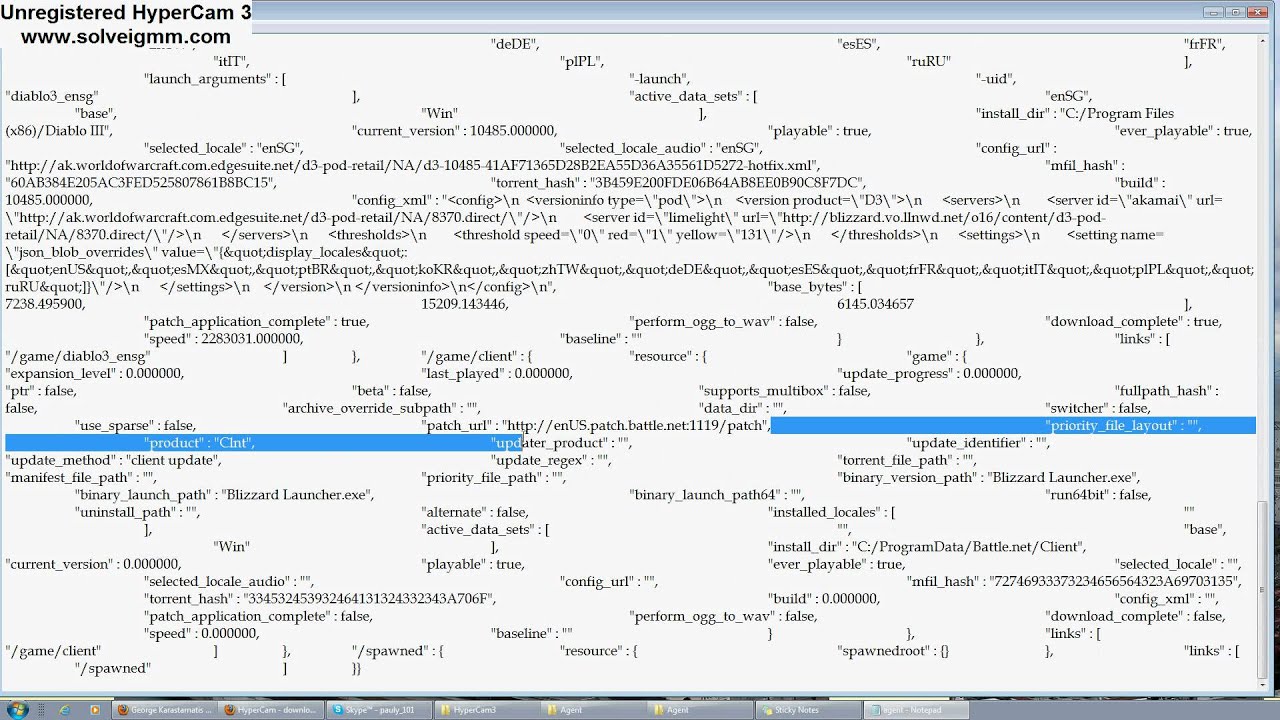Select the agent - Notepad taskbar button

916,710
